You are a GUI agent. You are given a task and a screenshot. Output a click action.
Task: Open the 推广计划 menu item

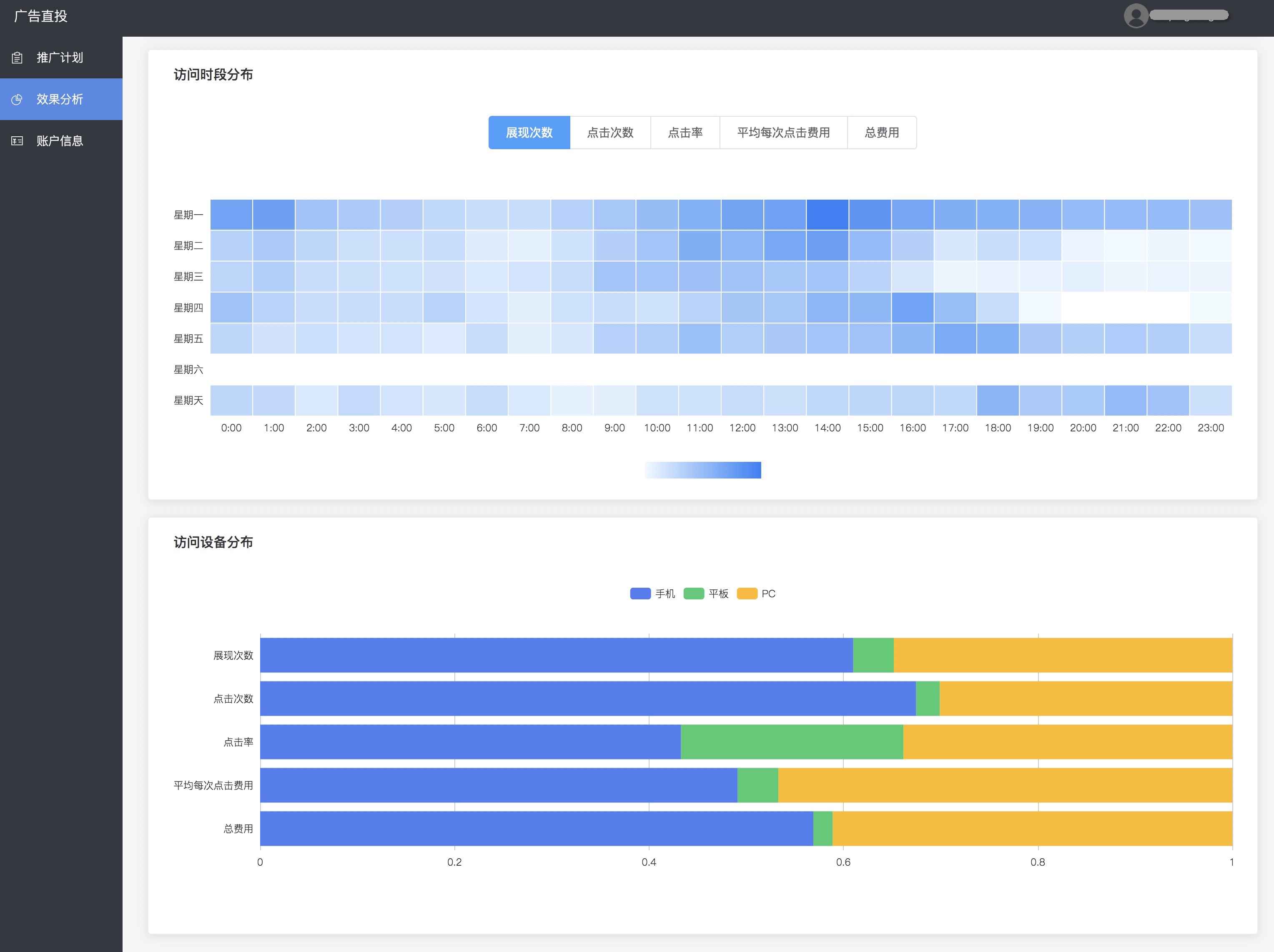coord(60,58)
